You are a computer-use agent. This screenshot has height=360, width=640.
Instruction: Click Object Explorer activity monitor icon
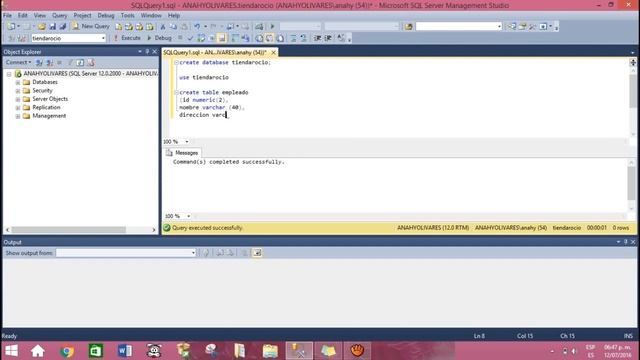(x=91, y=62)
